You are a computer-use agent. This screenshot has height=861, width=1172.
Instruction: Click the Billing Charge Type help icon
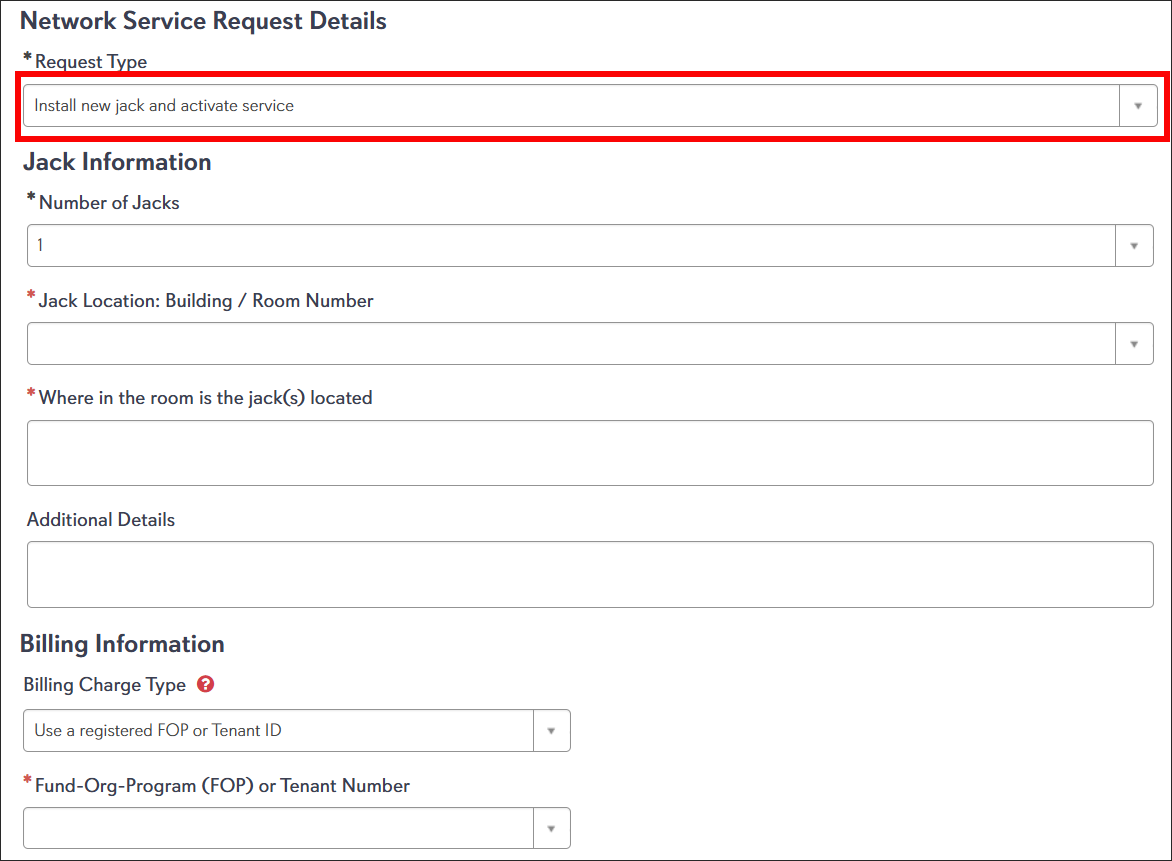(x=206, y=685)
